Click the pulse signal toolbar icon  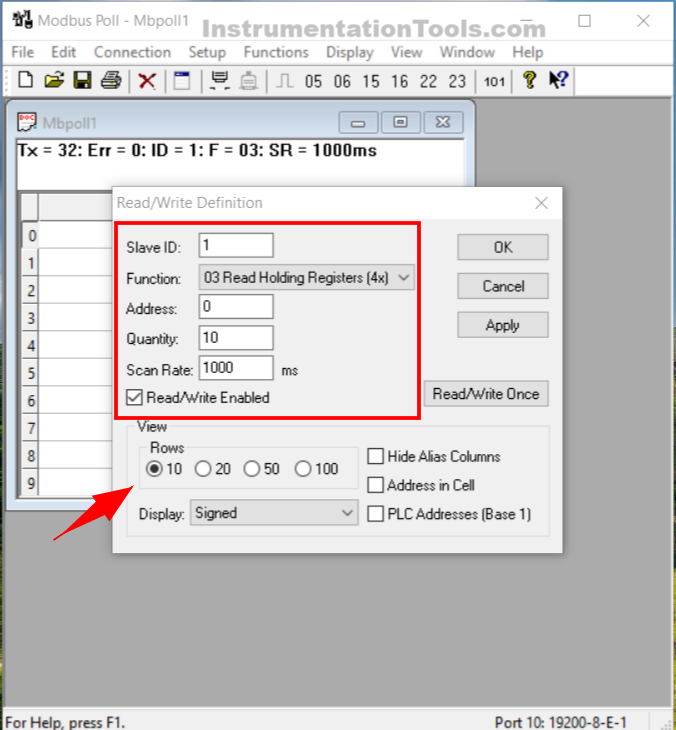pyautogui.click(x=284, y=81)
